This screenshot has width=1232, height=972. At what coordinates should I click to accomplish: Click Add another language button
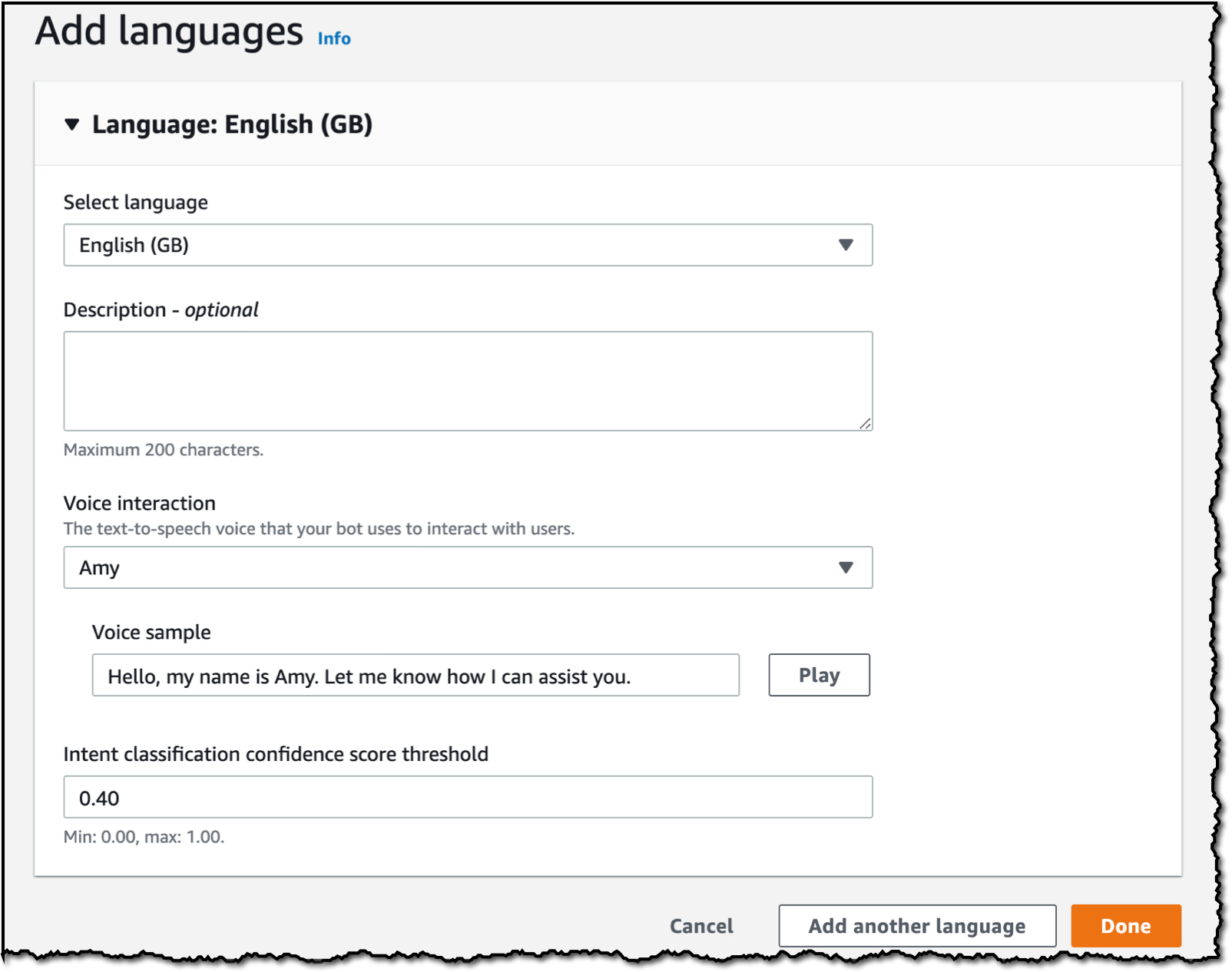[x=917, y=926]
